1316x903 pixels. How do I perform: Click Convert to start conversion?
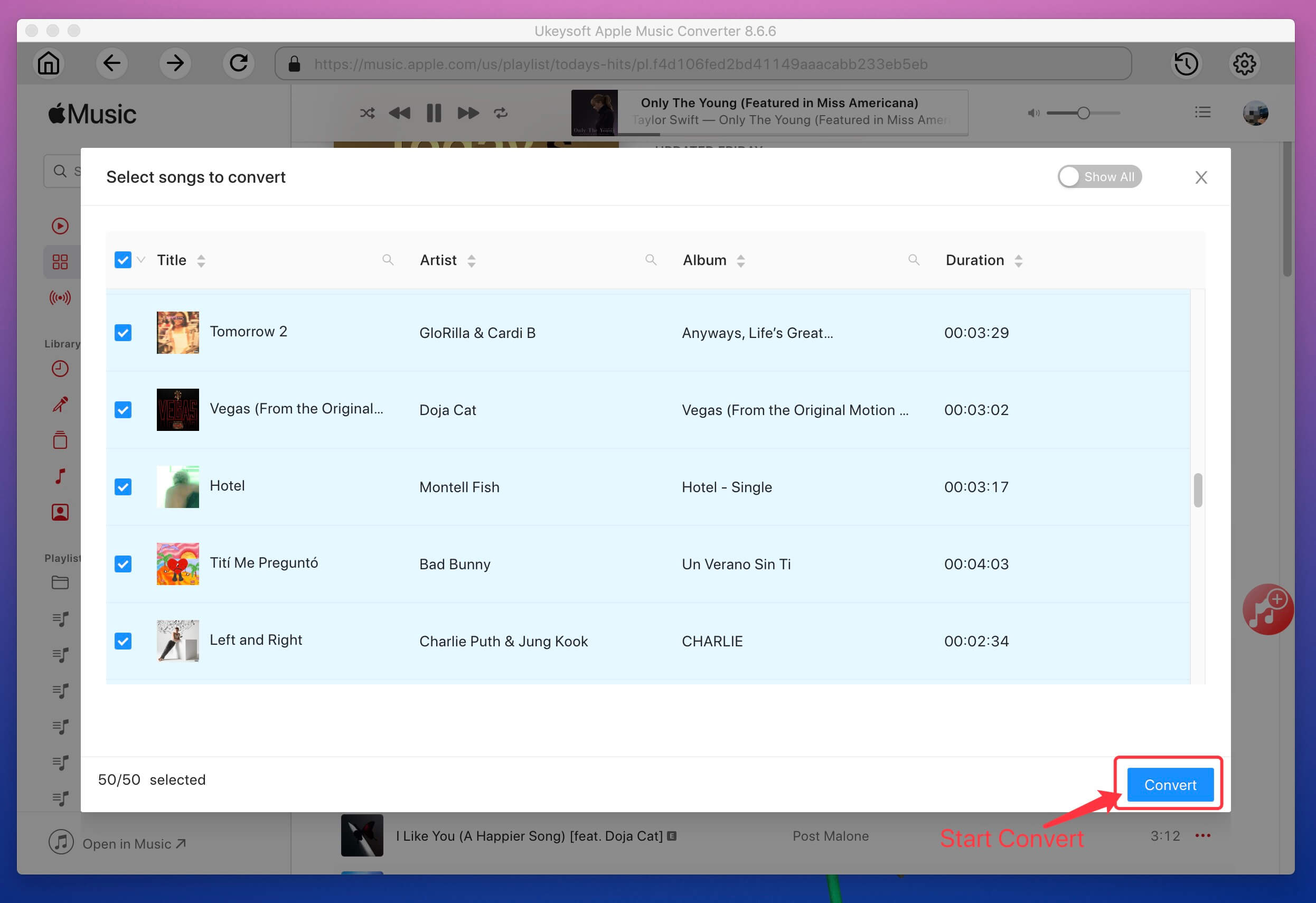[1170, 785]
